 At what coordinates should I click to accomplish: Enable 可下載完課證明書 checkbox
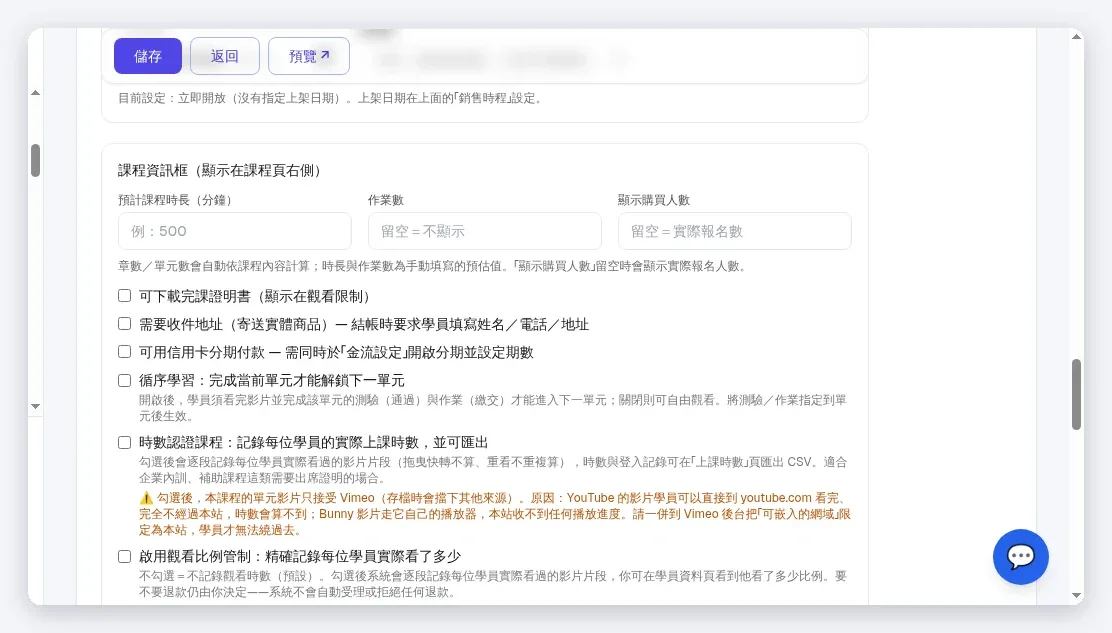pos(124,296)
